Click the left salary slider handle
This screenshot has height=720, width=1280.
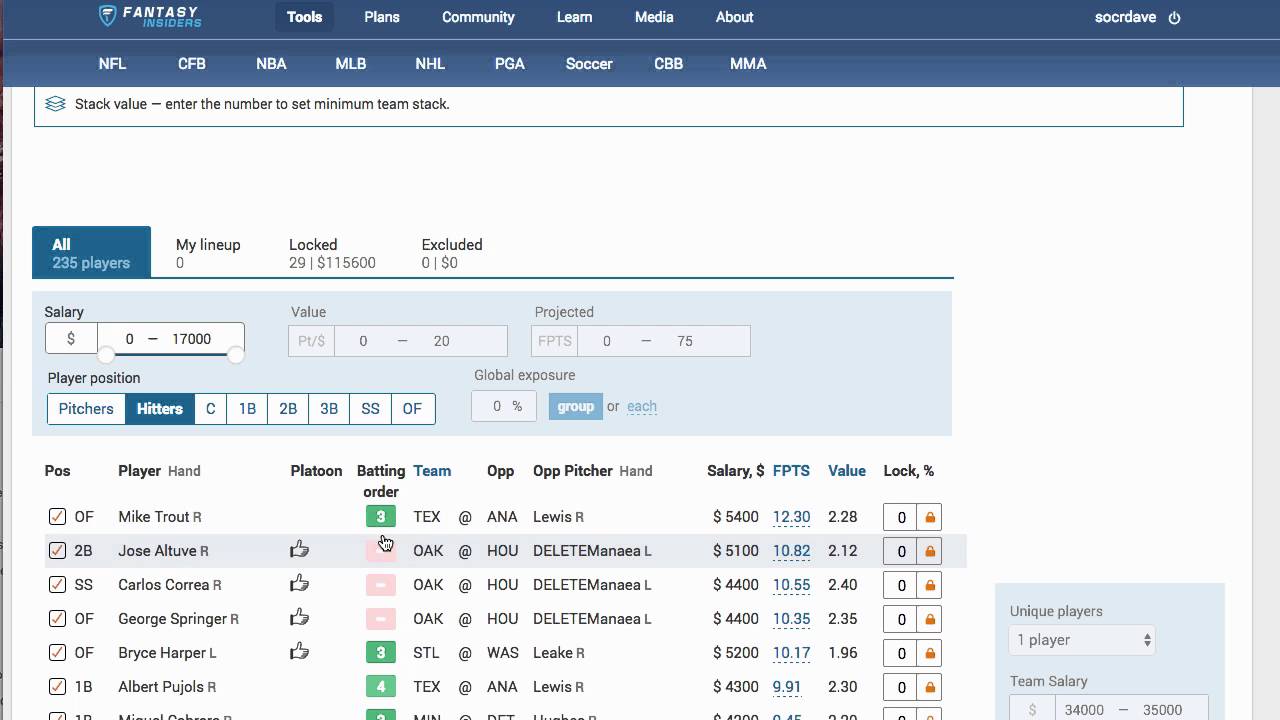105,354
